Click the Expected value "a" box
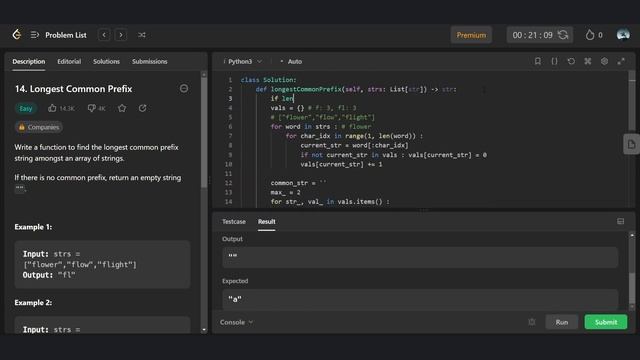 [x=420, y=299]
